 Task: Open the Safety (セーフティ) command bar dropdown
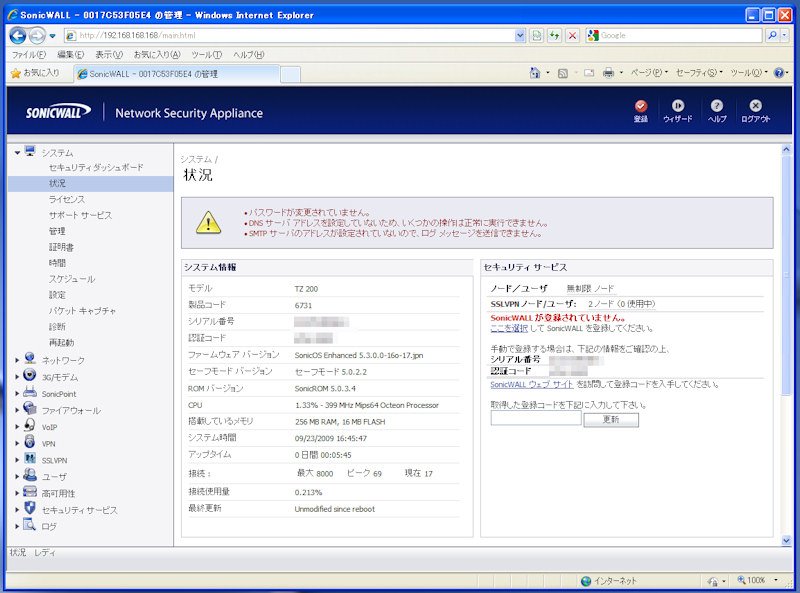click(x=699, y=73)
